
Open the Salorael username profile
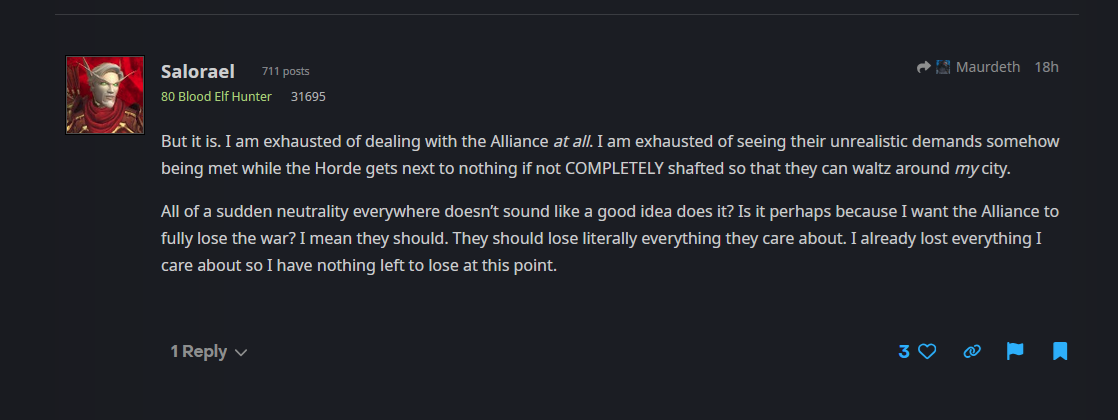point(198,71)
